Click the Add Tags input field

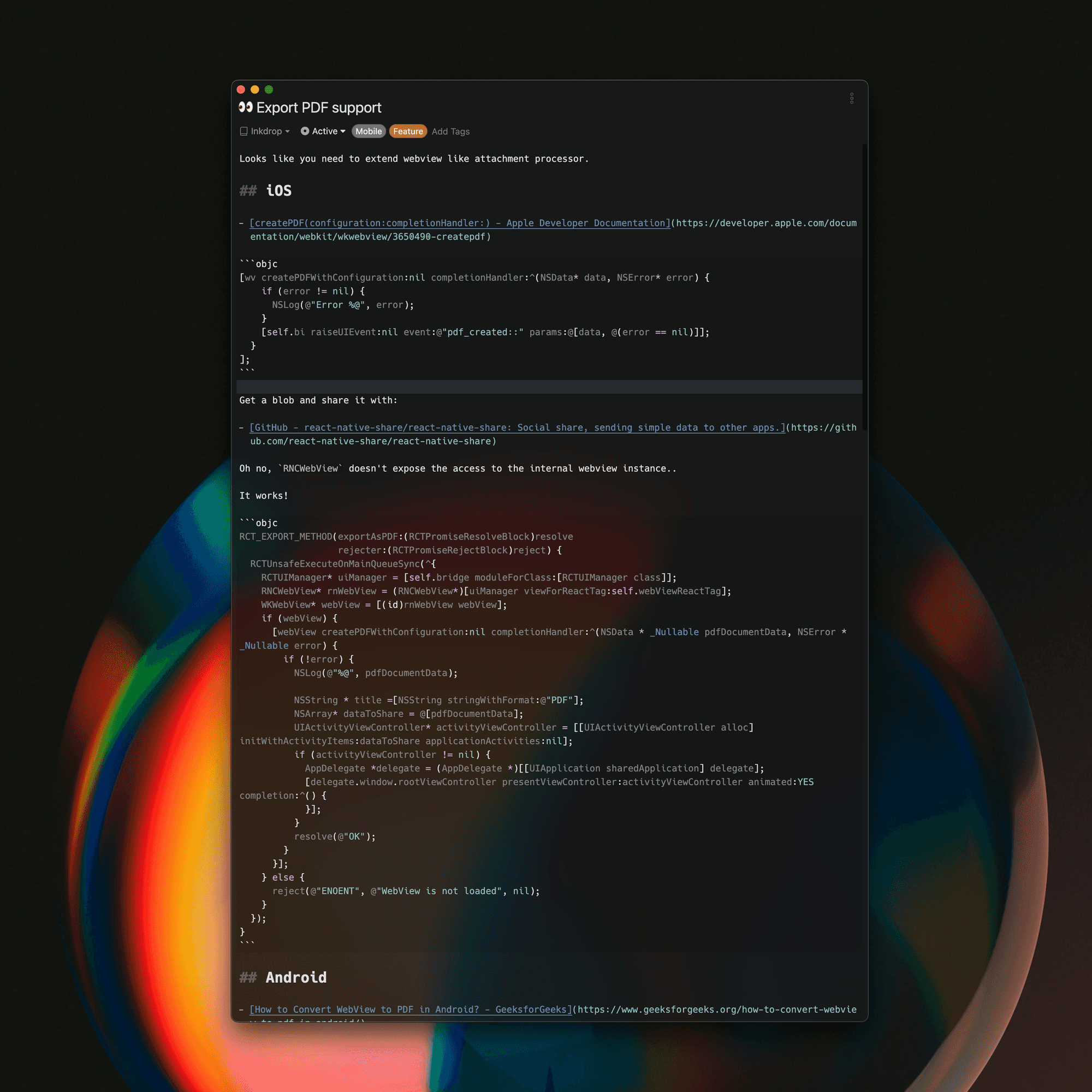[x=450, y=132]
